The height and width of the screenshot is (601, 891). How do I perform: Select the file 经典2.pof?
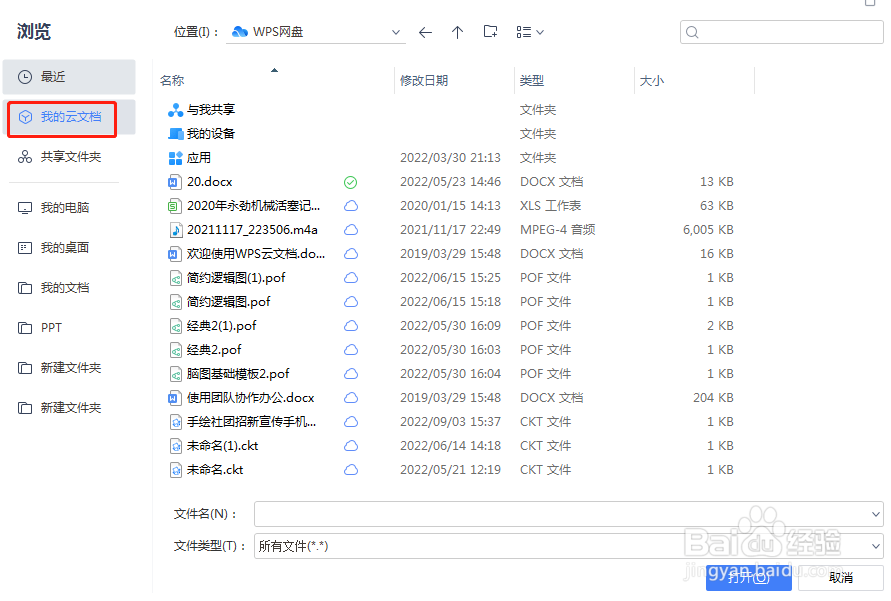pyautogui.click(x=214, y=349)
